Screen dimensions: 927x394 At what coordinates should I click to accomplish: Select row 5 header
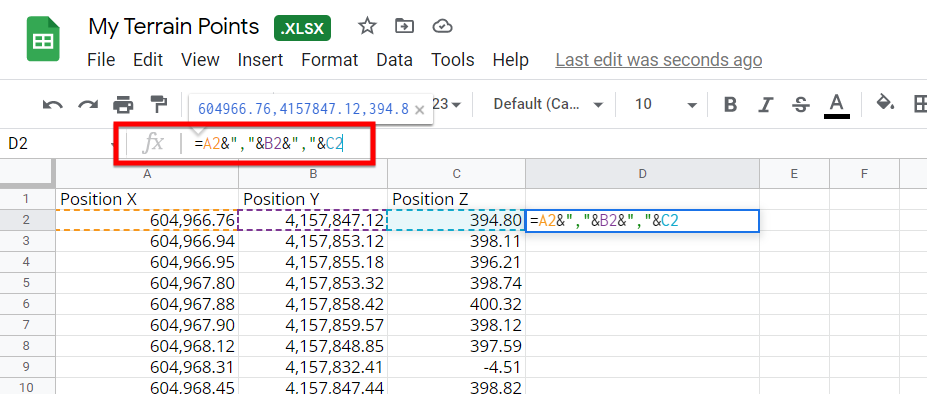27,283
